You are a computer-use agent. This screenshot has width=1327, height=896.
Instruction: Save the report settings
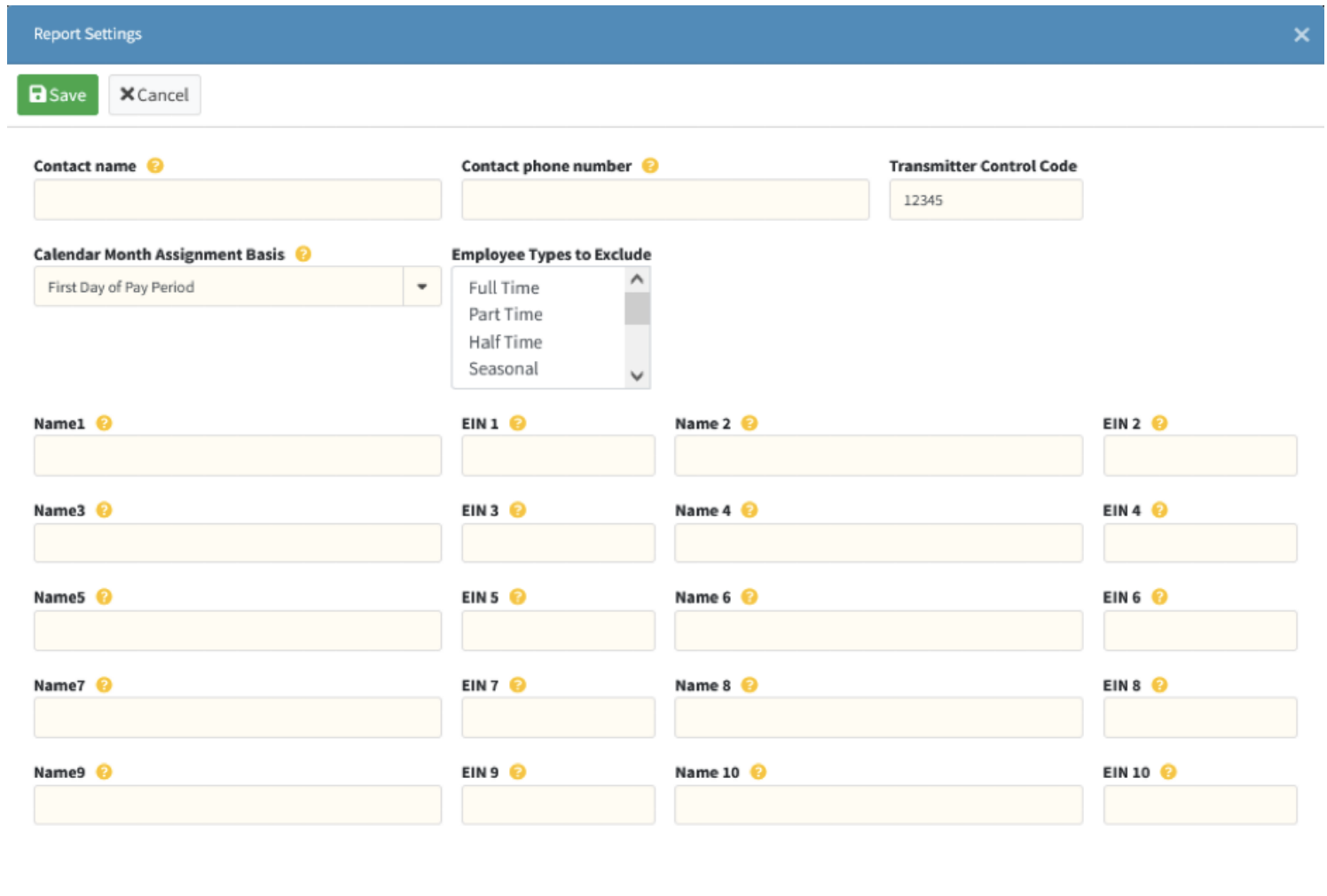(x=58, y=95)
